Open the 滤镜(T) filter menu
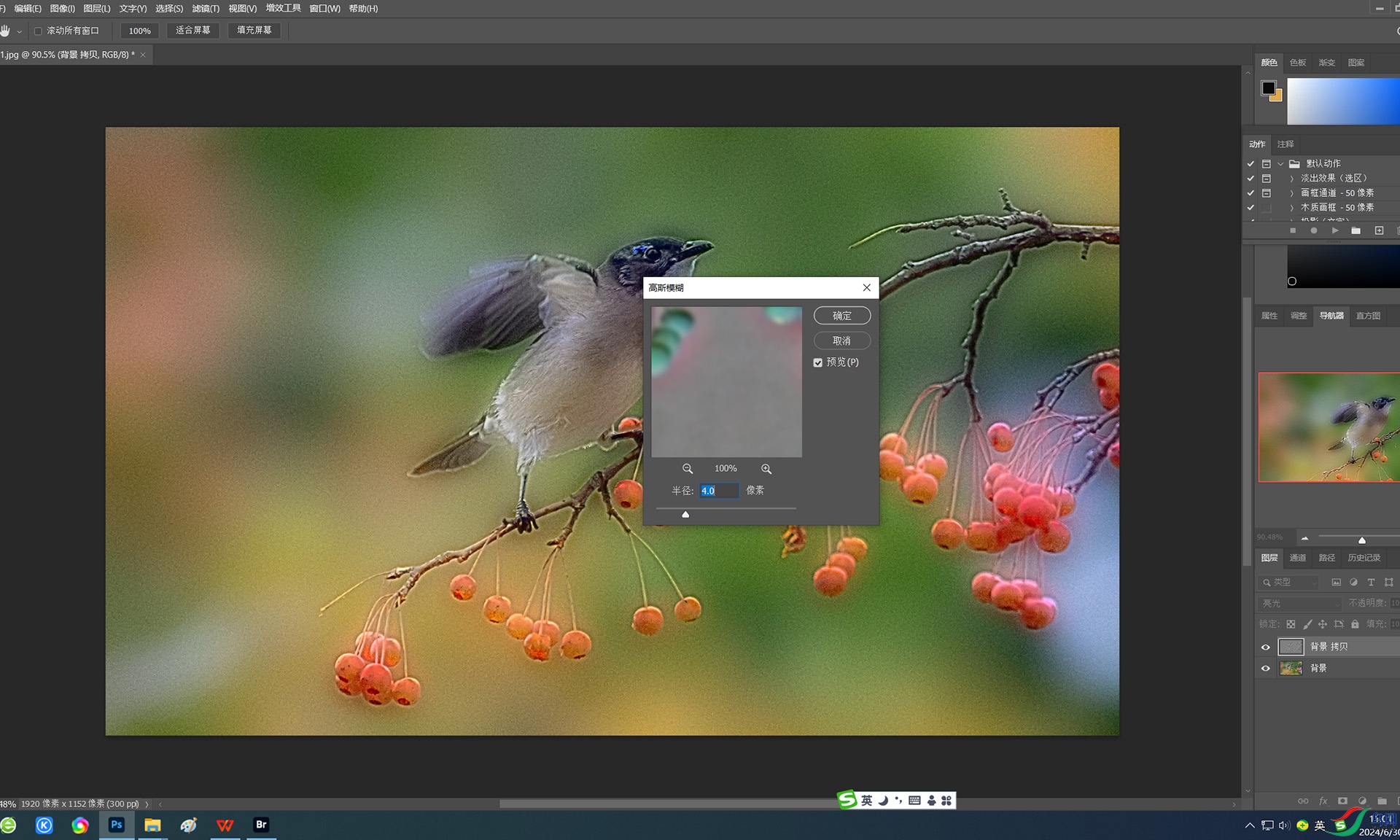 (x=206, y=9)
